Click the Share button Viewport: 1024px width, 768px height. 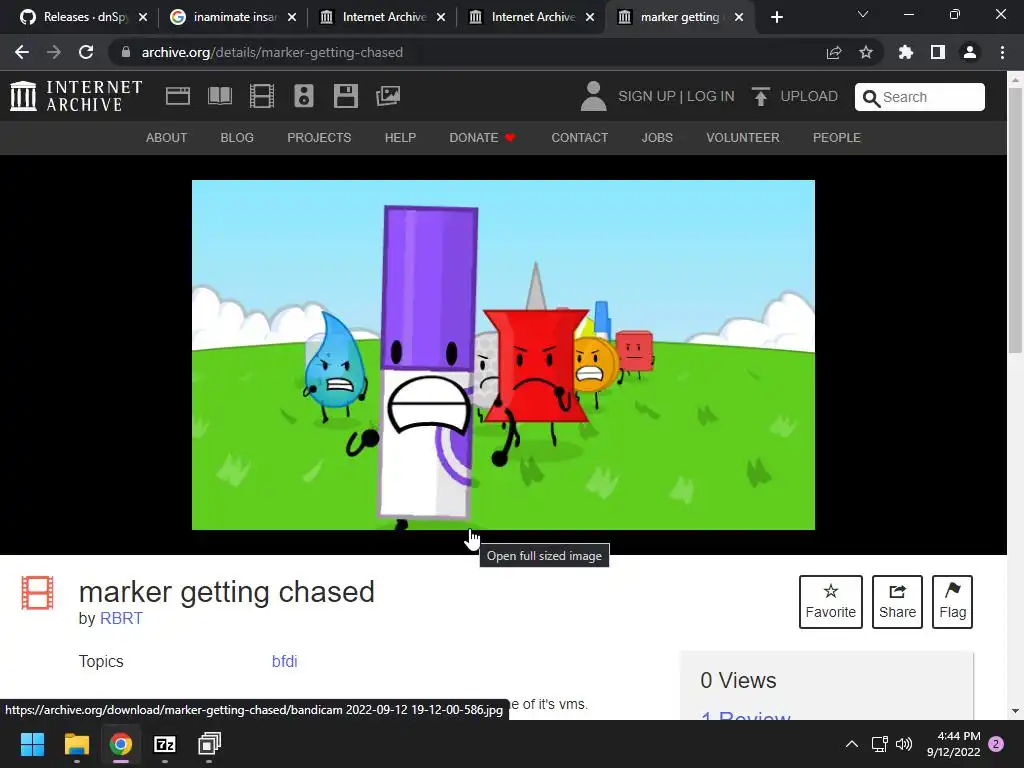tap(897, 602)
